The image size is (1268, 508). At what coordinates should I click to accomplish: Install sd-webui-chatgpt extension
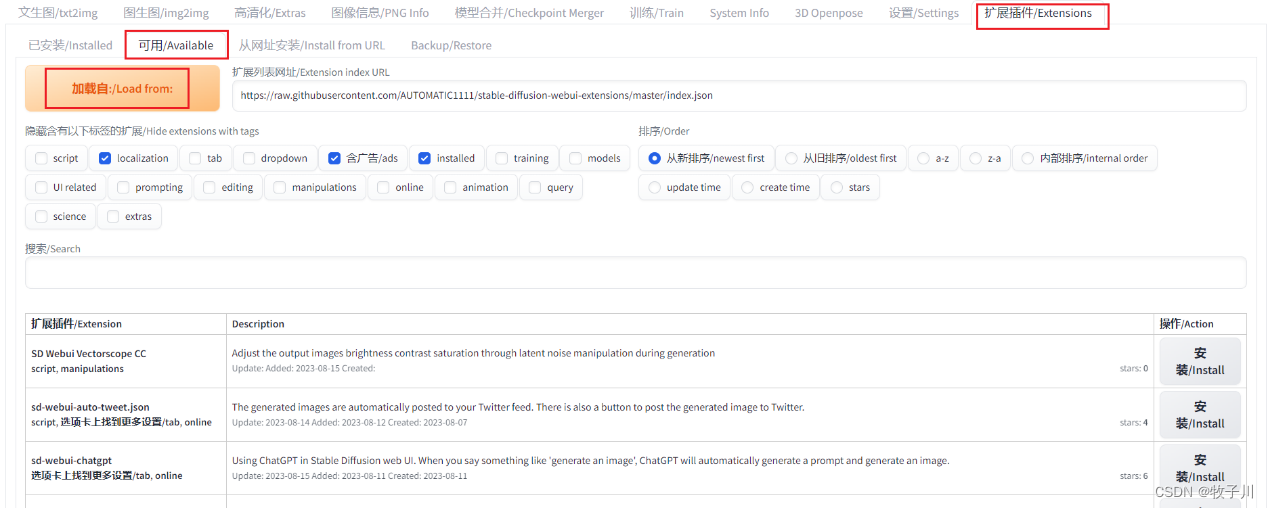pyautogui.click(x=1200, y=468)
